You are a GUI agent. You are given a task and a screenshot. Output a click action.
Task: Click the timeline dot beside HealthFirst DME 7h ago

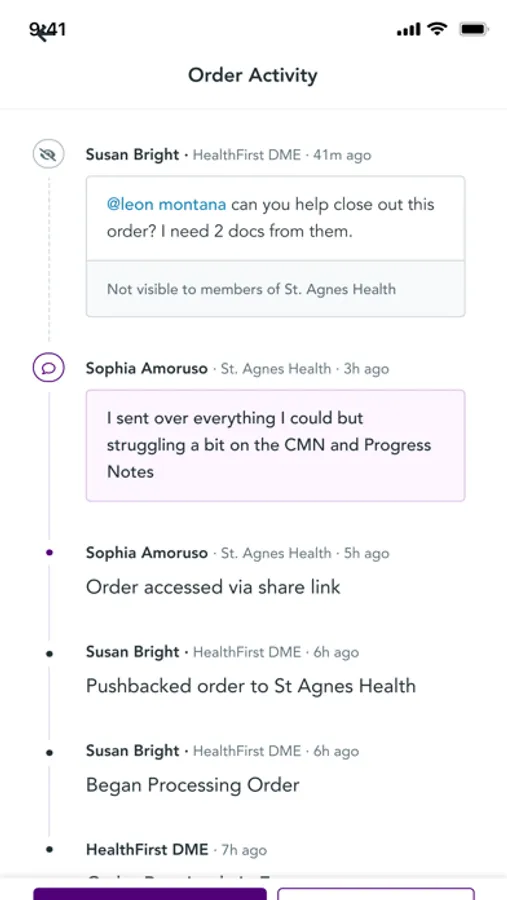[49, 850]
